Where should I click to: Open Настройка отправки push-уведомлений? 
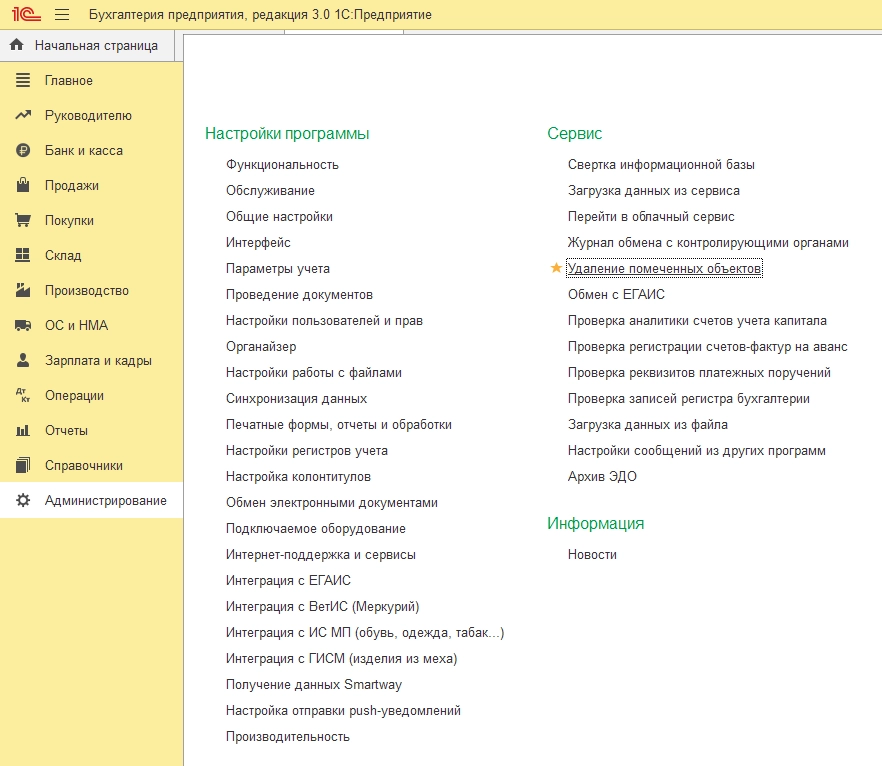tap(343, 710)
